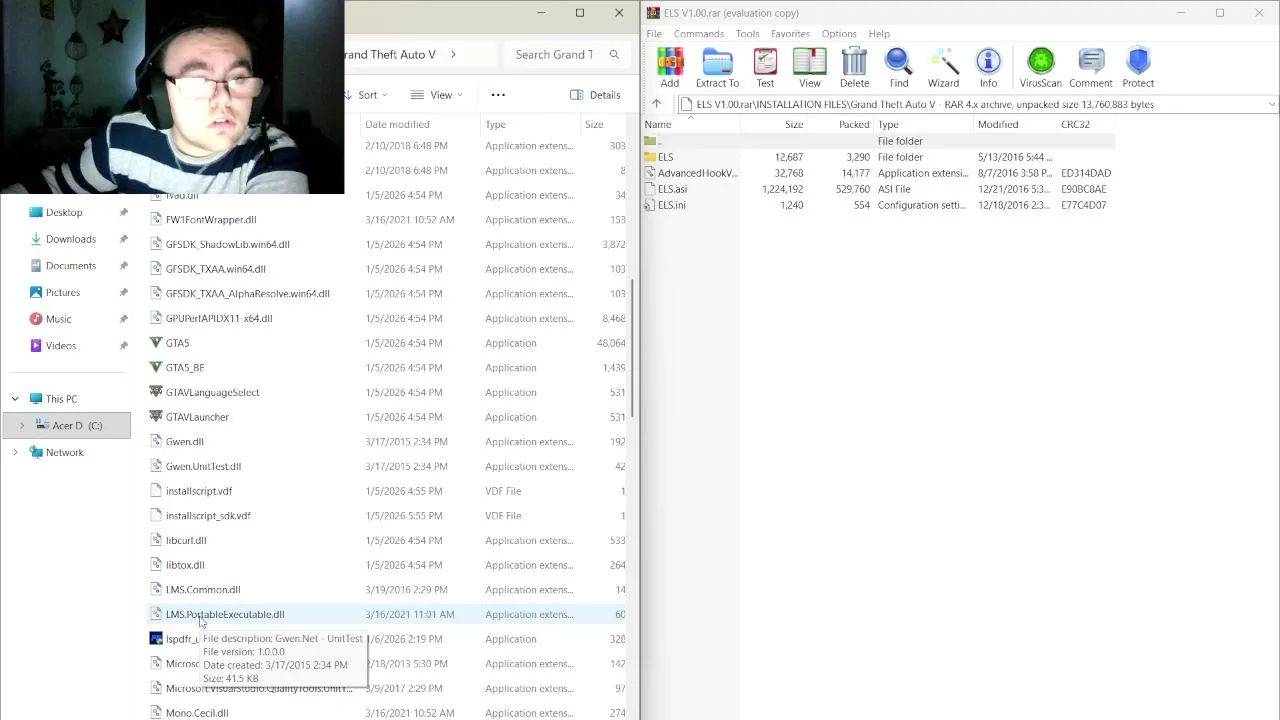
Task: Select the GTA5 application file
Action: [177, 343]
